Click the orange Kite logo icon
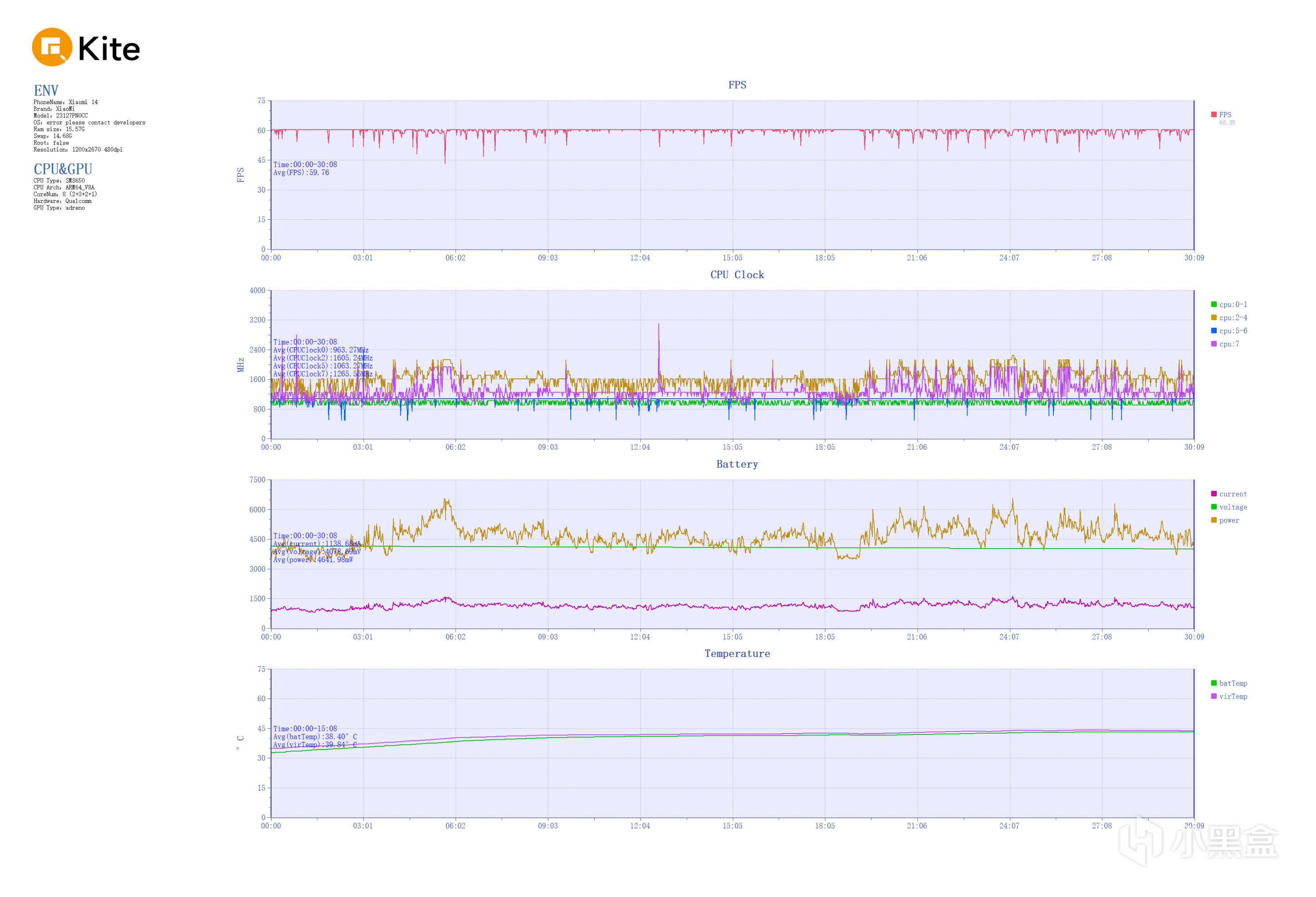 [52, 47]
